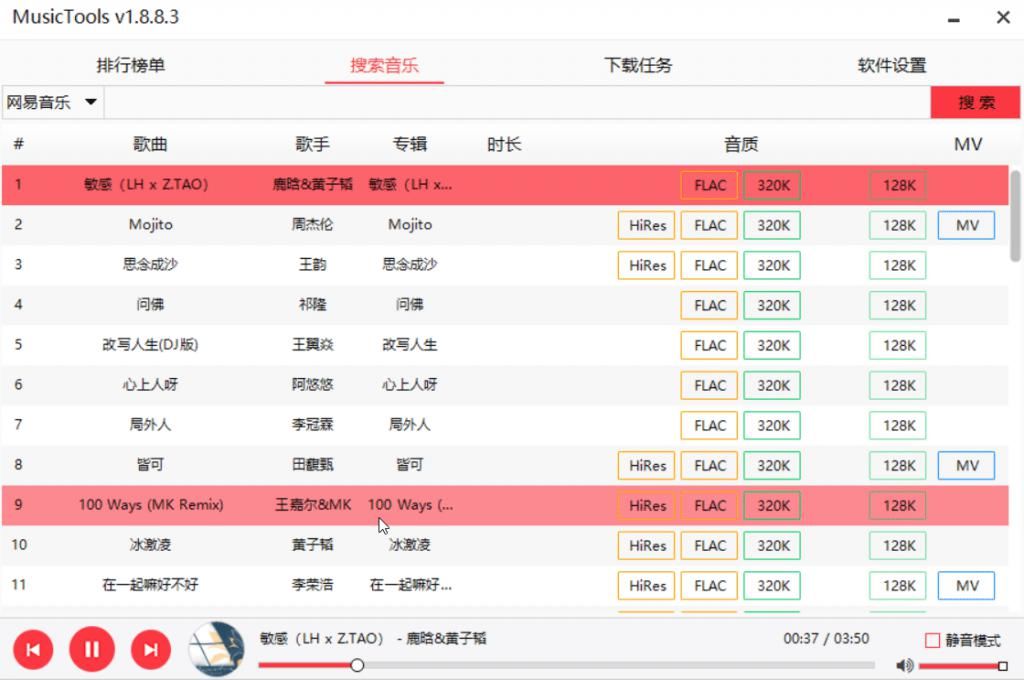The image size is (1024, 680).
Task: Select the song 敏感 (LH x Z.TAO)
Action: tap(150, 185)
